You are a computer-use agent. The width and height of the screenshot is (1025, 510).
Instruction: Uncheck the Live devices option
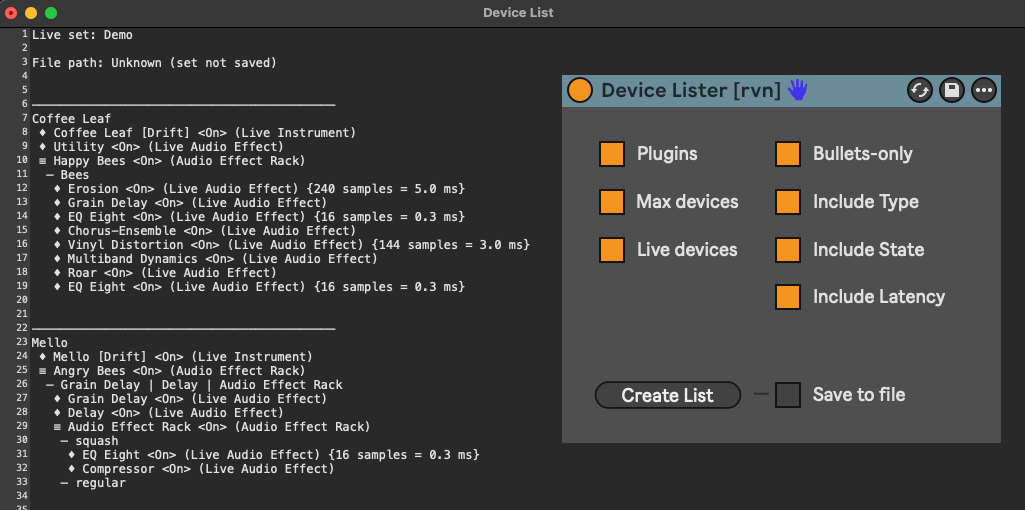coord(612,250)
